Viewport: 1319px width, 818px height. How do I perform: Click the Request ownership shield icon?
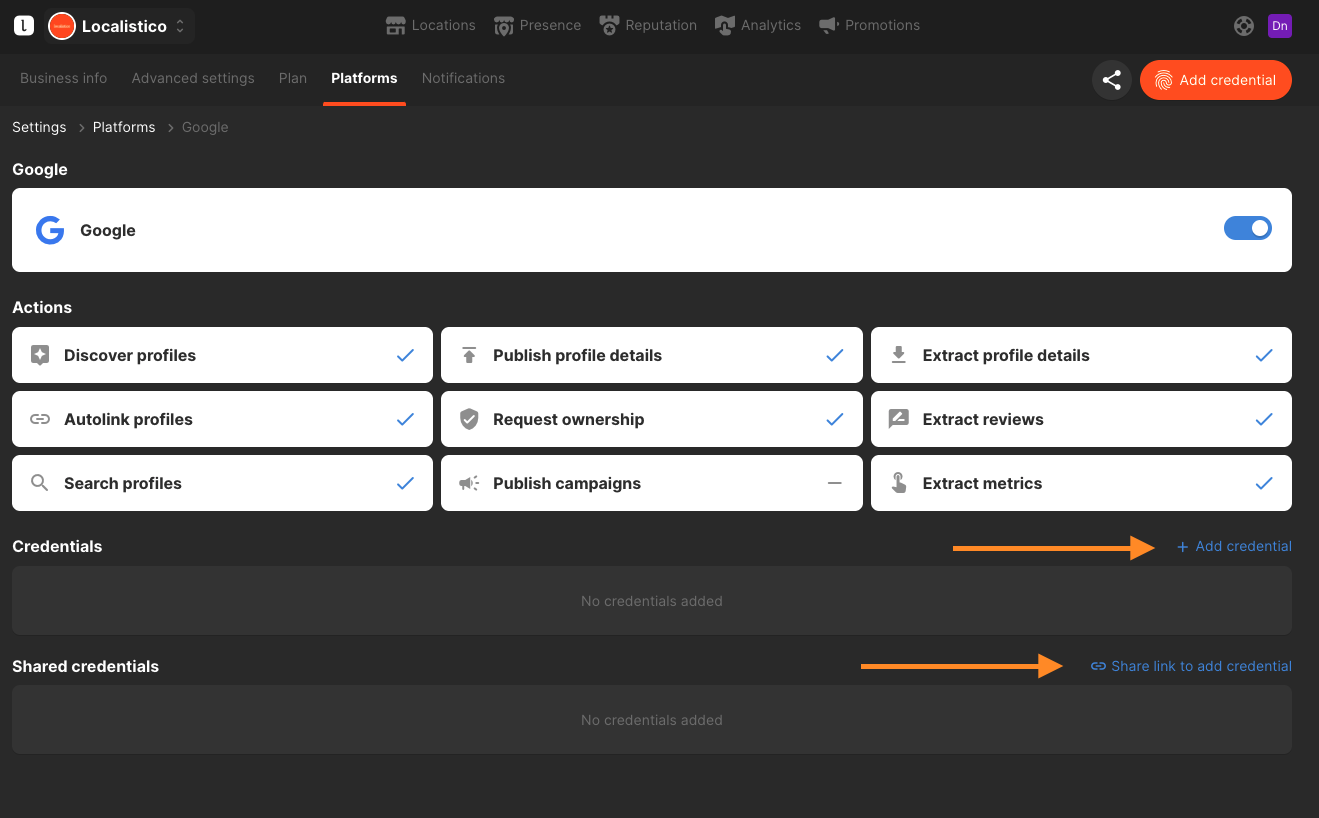(x=469, y=419)
